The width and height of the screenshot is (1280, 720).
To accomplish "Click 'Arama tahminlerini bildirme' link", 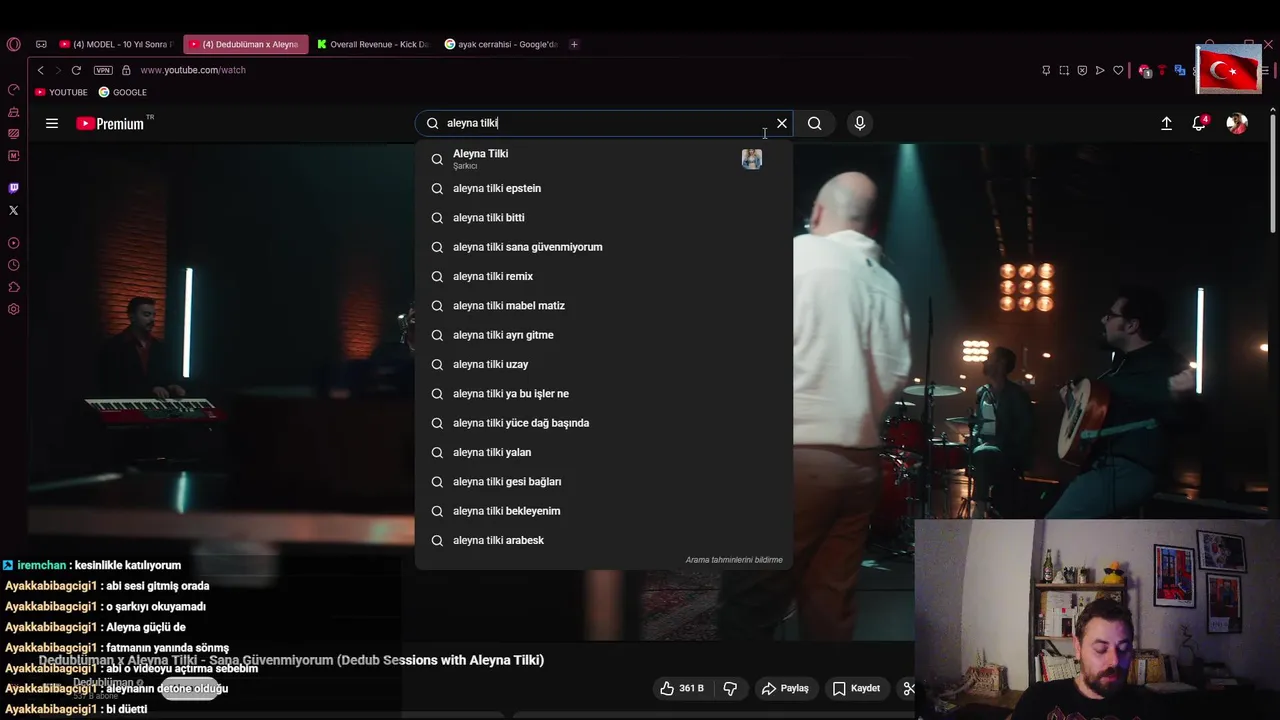I will point(734,560).
